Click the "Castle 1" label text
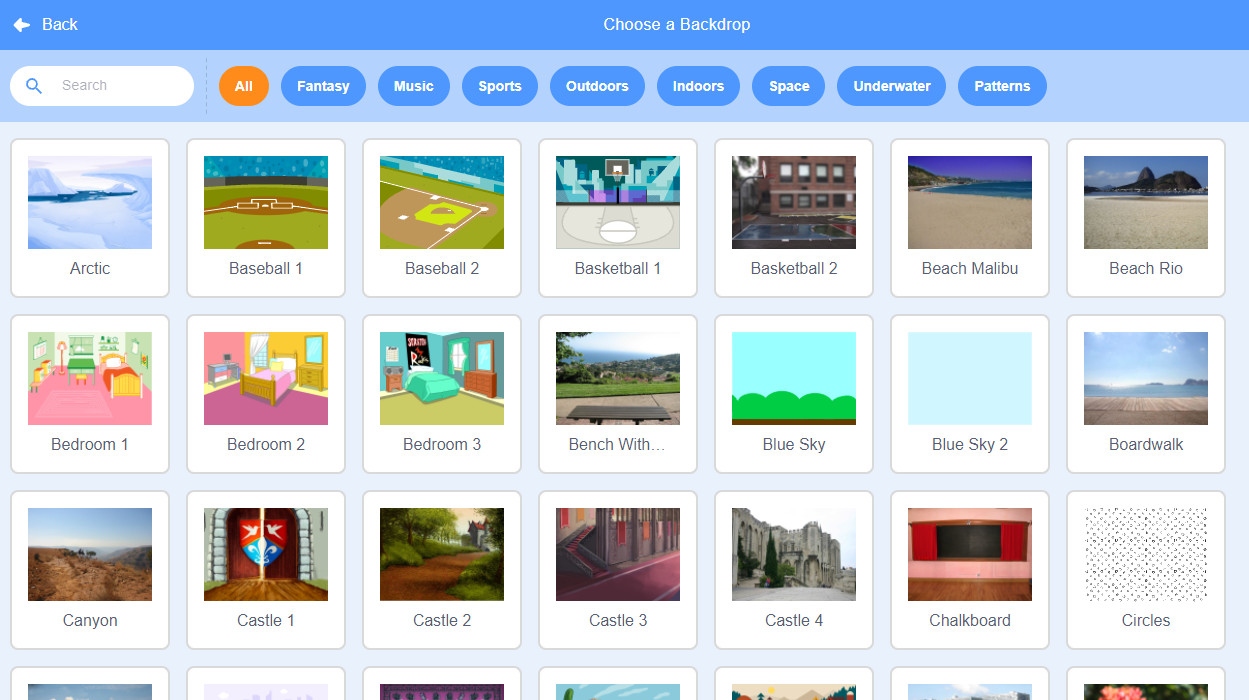This screenshot has width=1249, height=700. [266, 621]
